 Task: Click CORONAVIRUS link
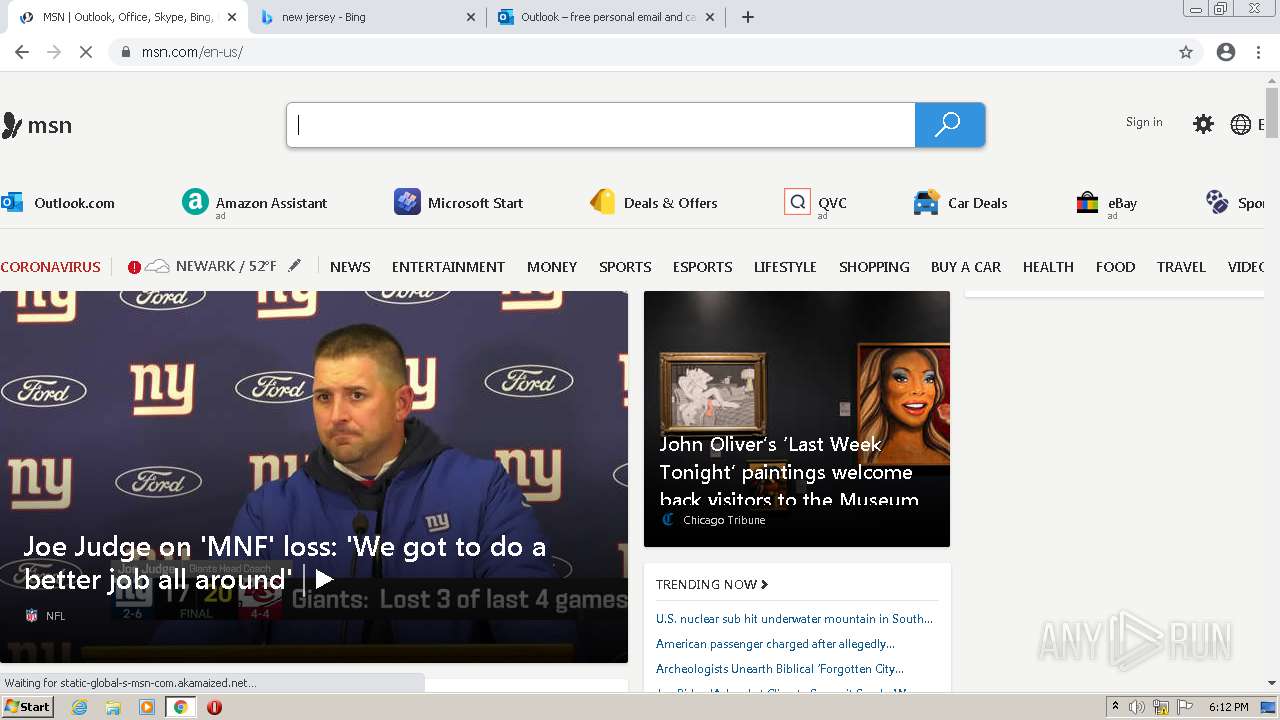pyautogui.click(x=50, y=267)
